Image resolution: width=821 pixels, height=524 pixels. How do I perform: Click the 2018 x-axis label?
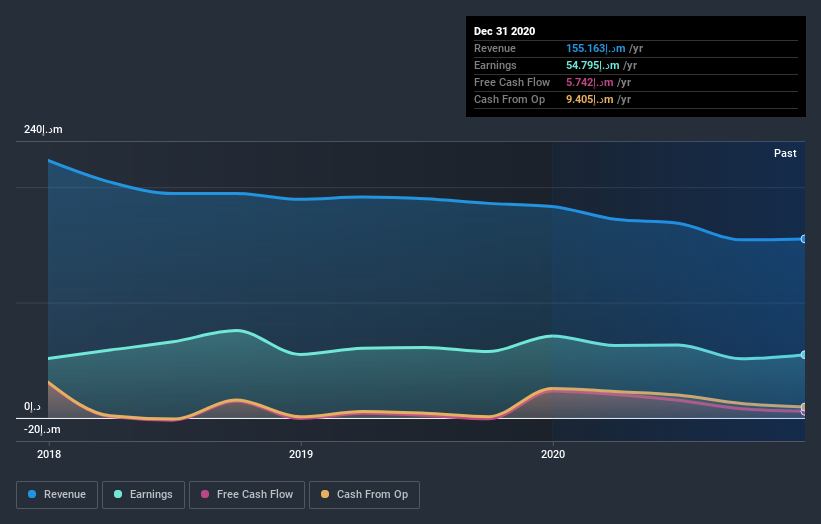point(49,454)
